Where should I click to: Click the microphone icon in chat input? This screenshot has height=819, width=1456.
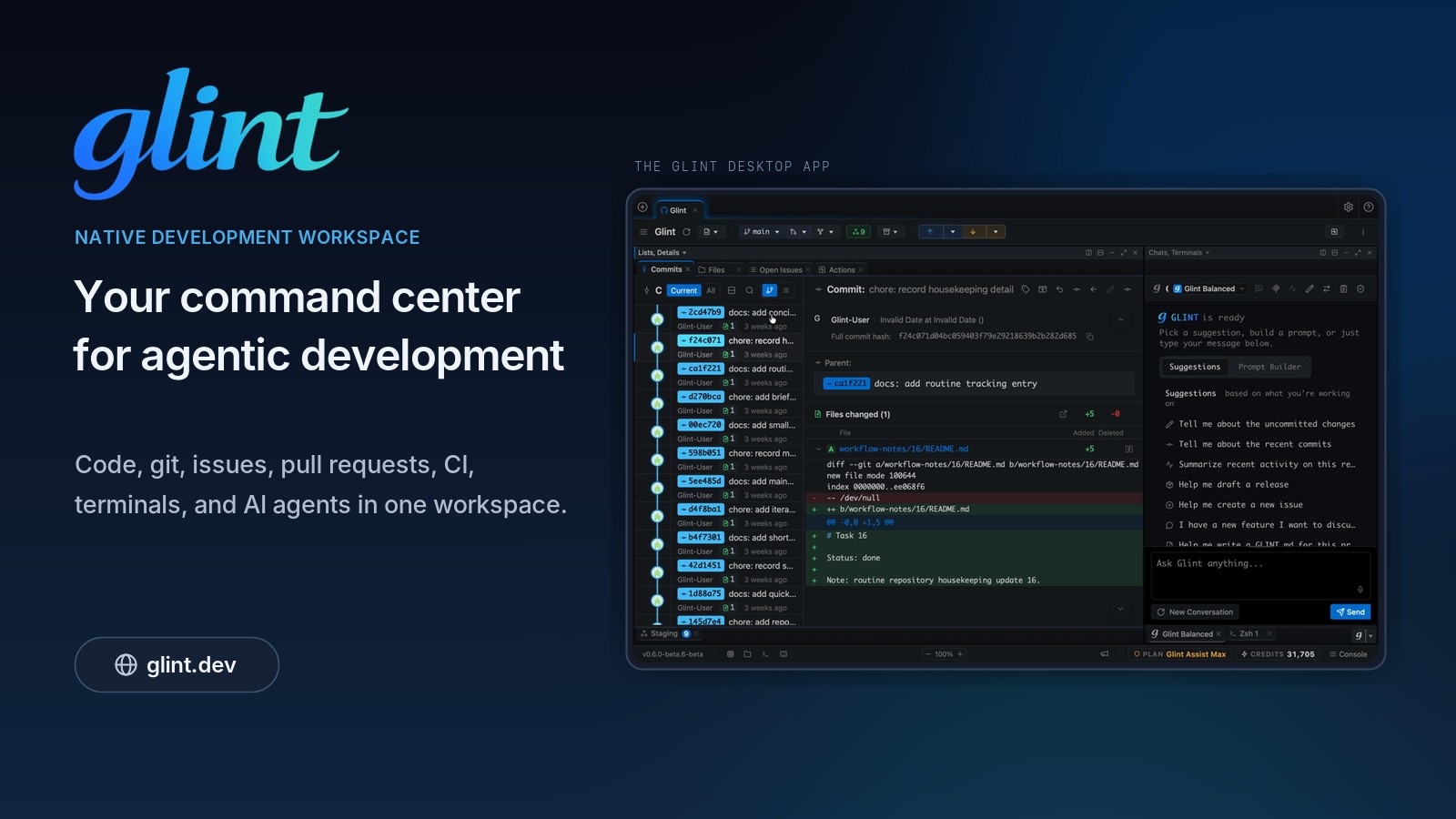click(x=1360, y=590)
